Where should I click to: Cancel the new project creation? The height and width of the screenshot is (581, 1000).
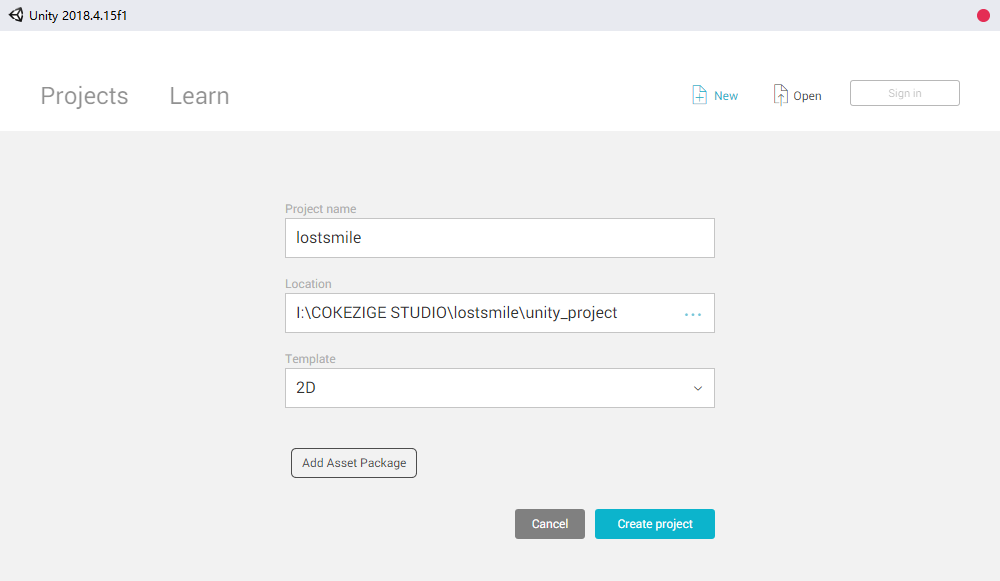550,524
